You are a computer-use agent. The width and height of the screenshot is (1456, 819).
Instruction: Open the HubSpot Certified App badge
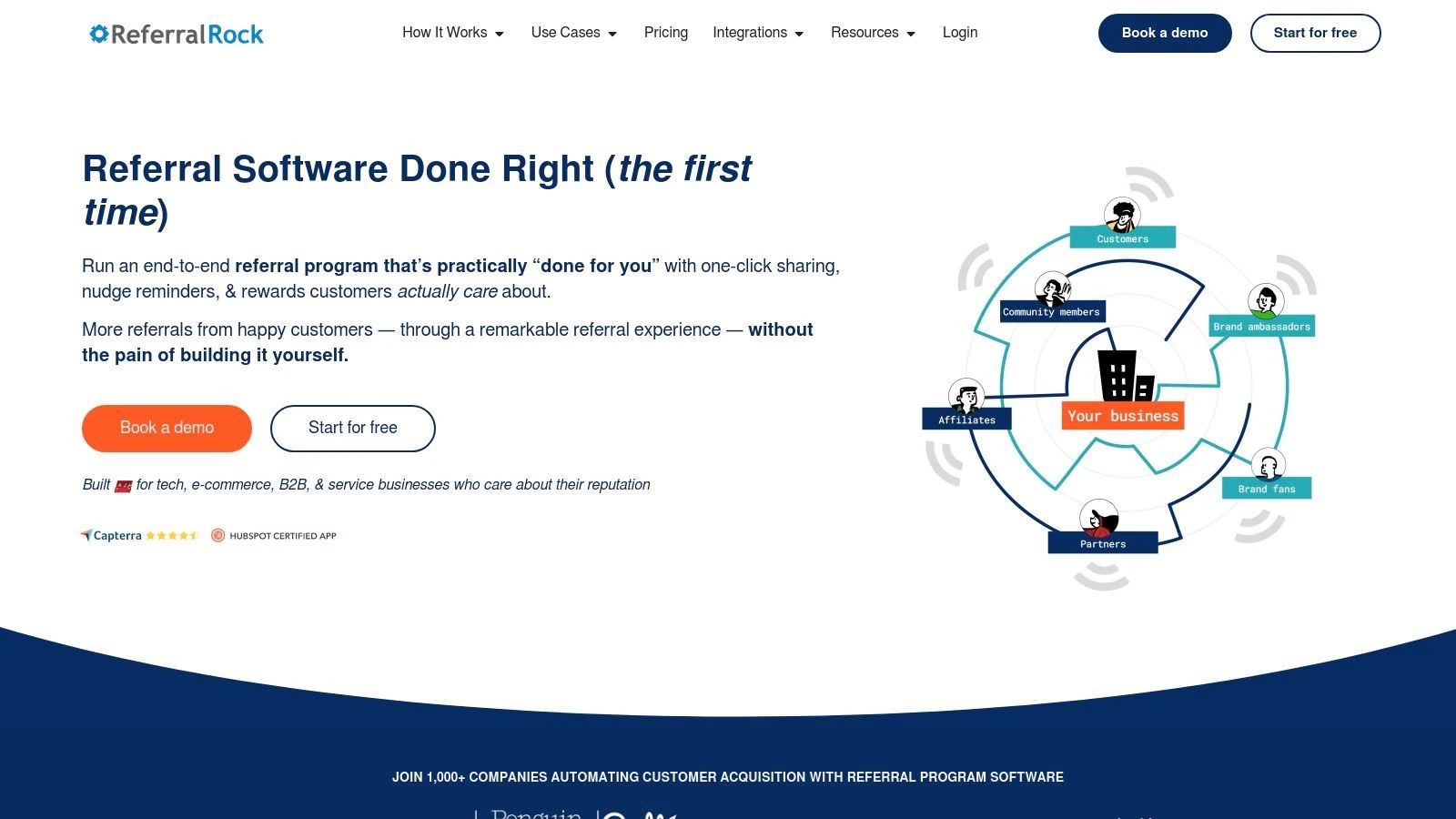coord(273,535)
